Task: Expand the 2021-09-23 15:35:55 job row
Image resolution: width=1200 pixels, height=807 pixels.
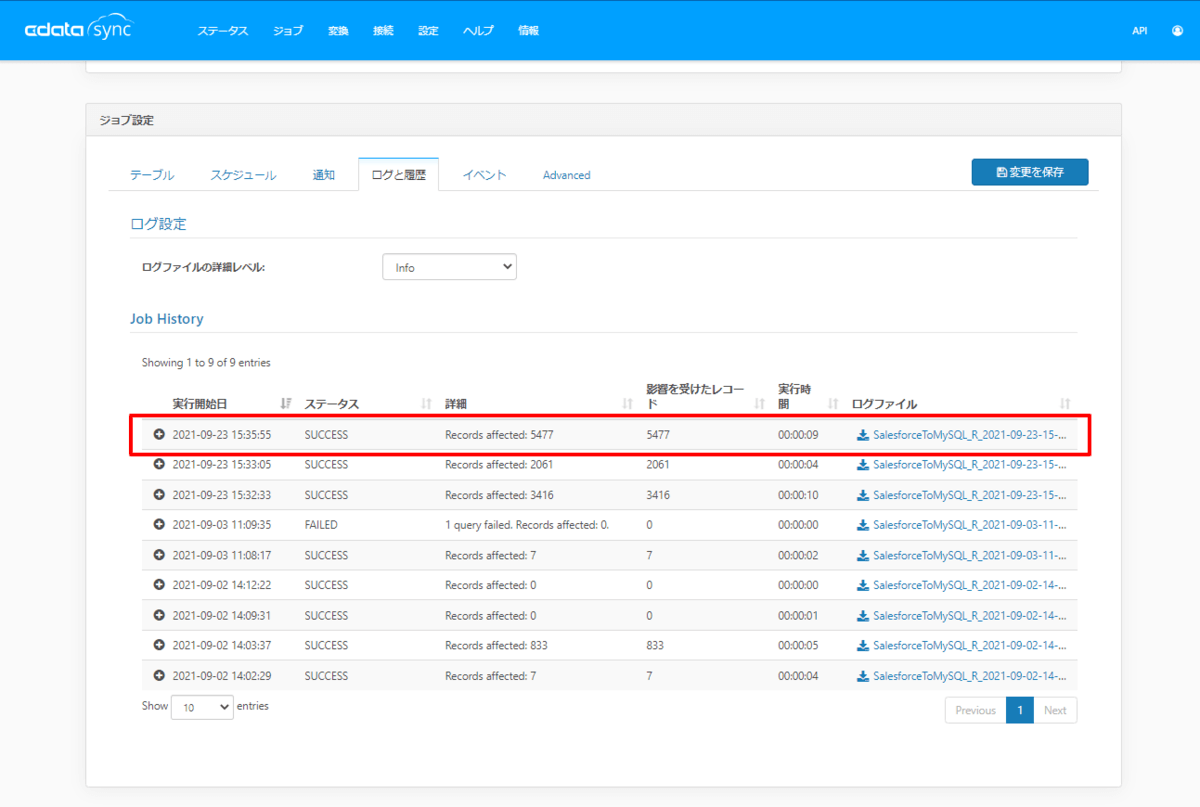Action: (x=159, y=435)
